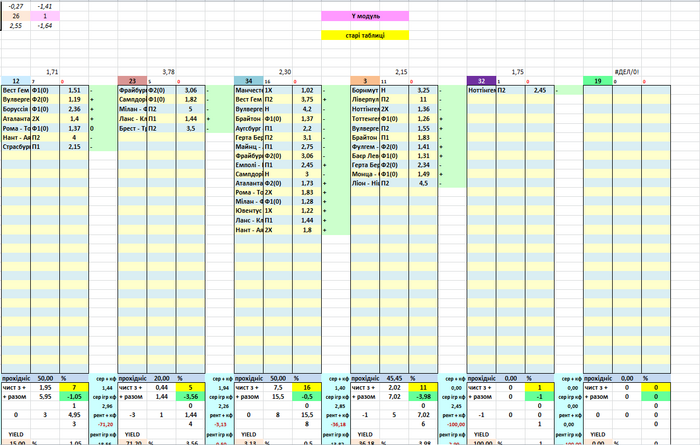Select the red header cell '23'

pos(132,81)
